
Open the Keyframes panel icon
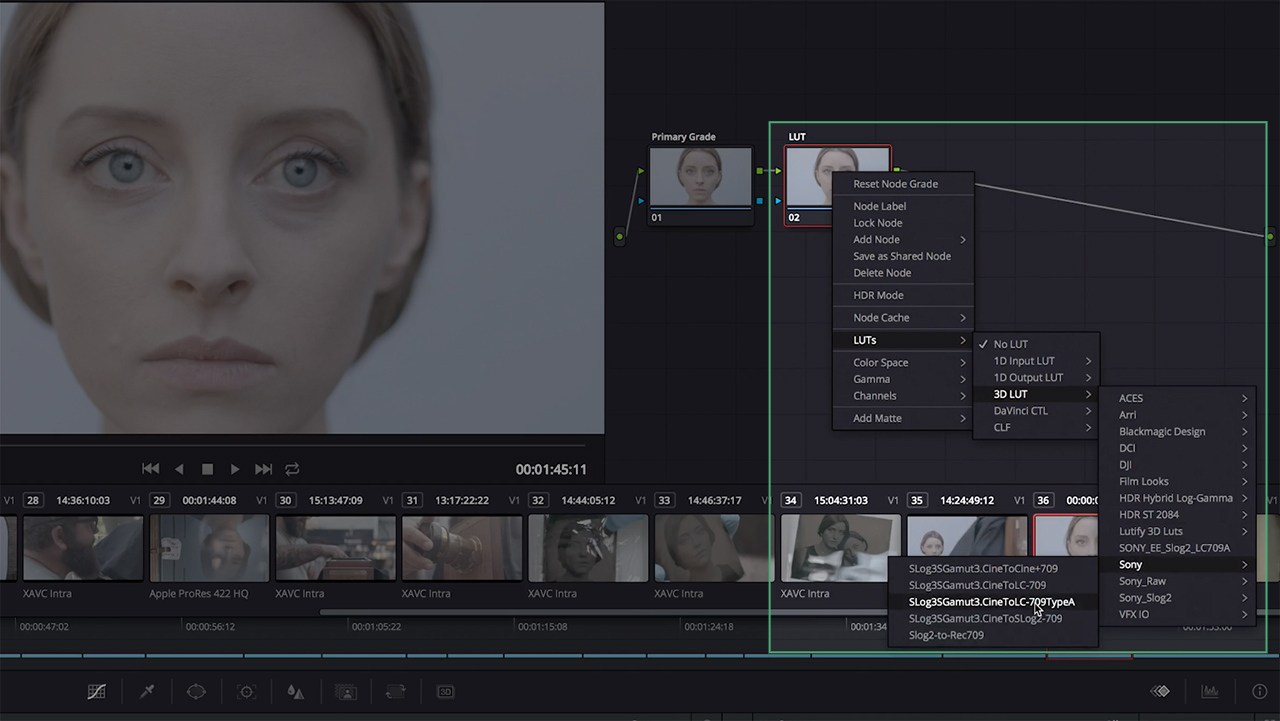tap(1160, 691)
